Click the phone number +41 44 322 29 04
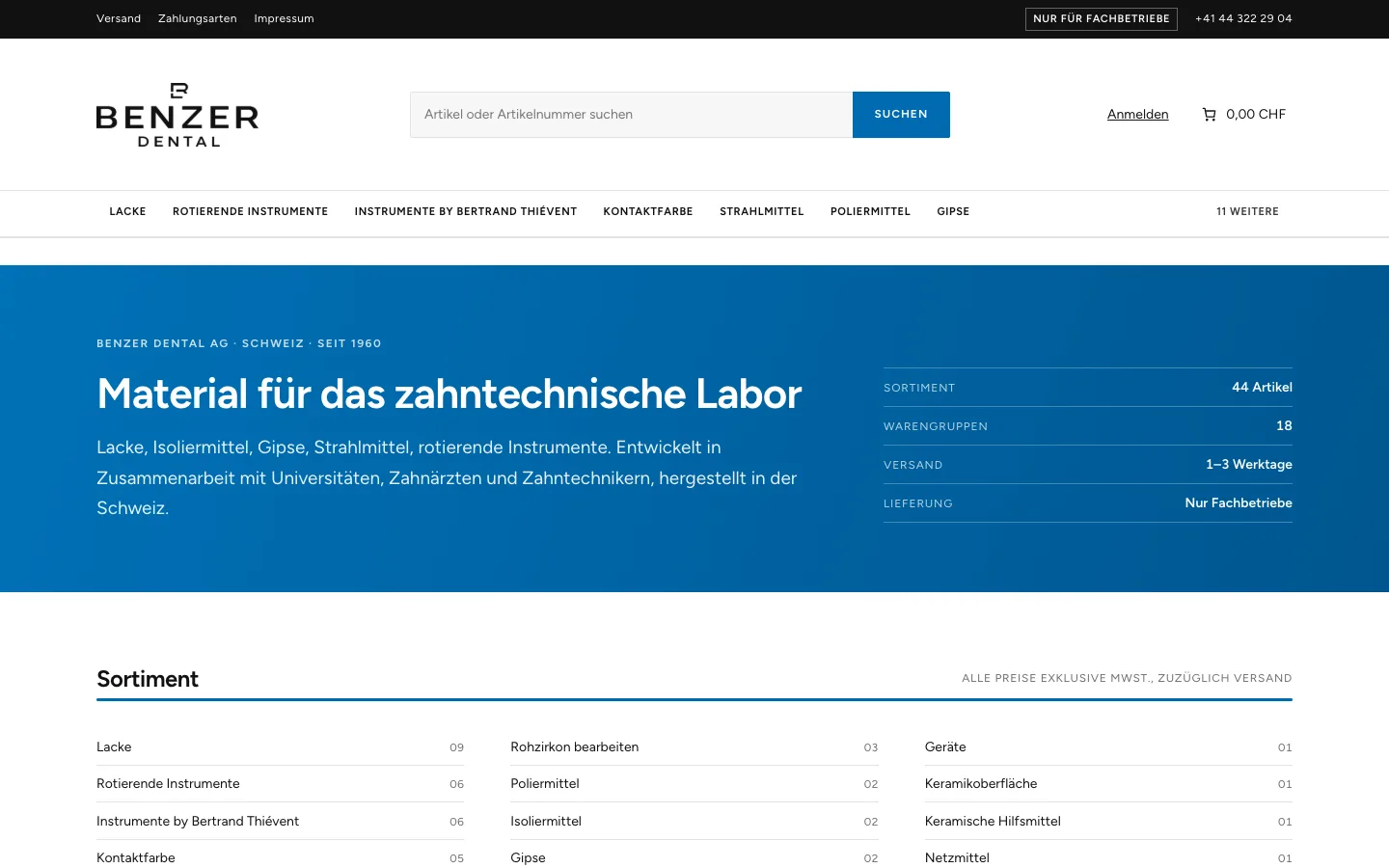Viewport: 1389px width, 868px height. click(x=1243, y=18)
